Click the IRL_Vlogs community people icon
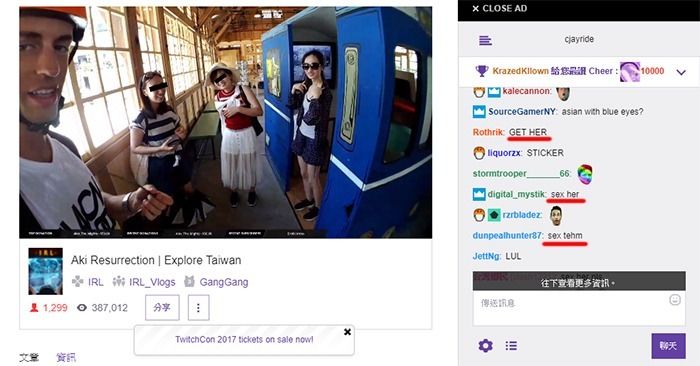700x366 pixels. coord(118,281)
